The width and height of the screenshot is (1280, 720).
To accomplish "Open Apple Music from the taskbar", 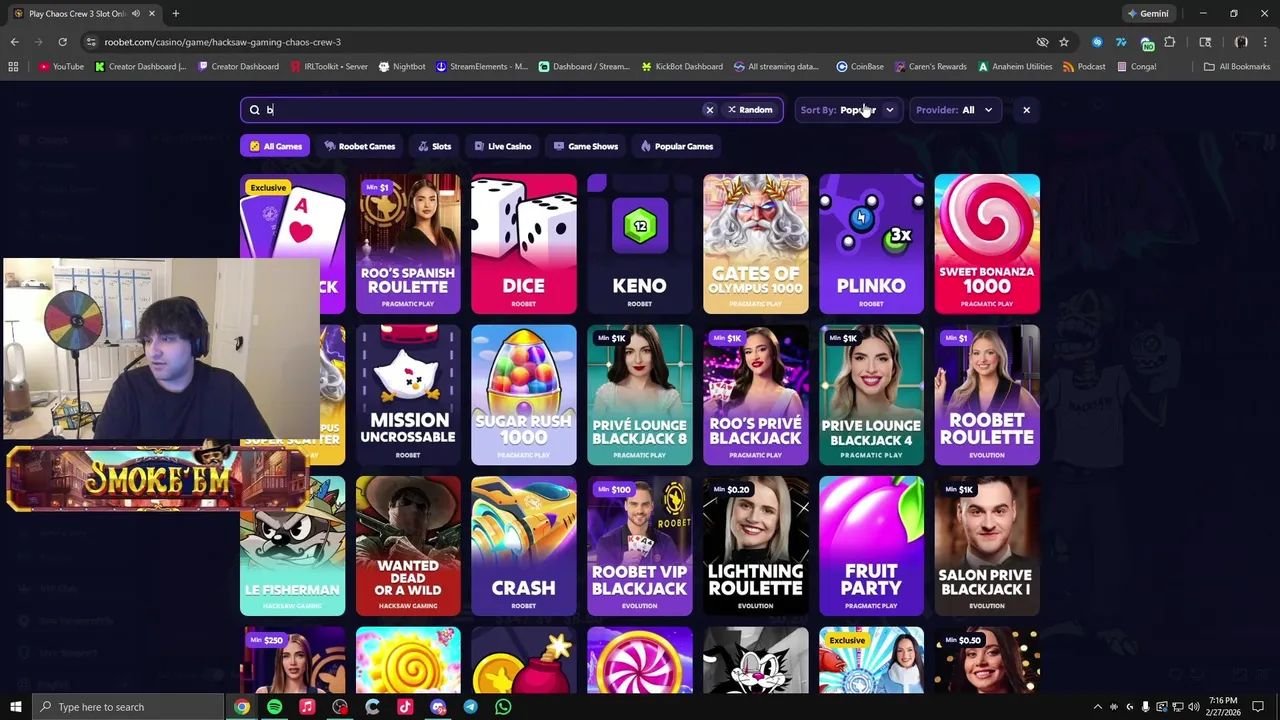I will tap(307, 707).
